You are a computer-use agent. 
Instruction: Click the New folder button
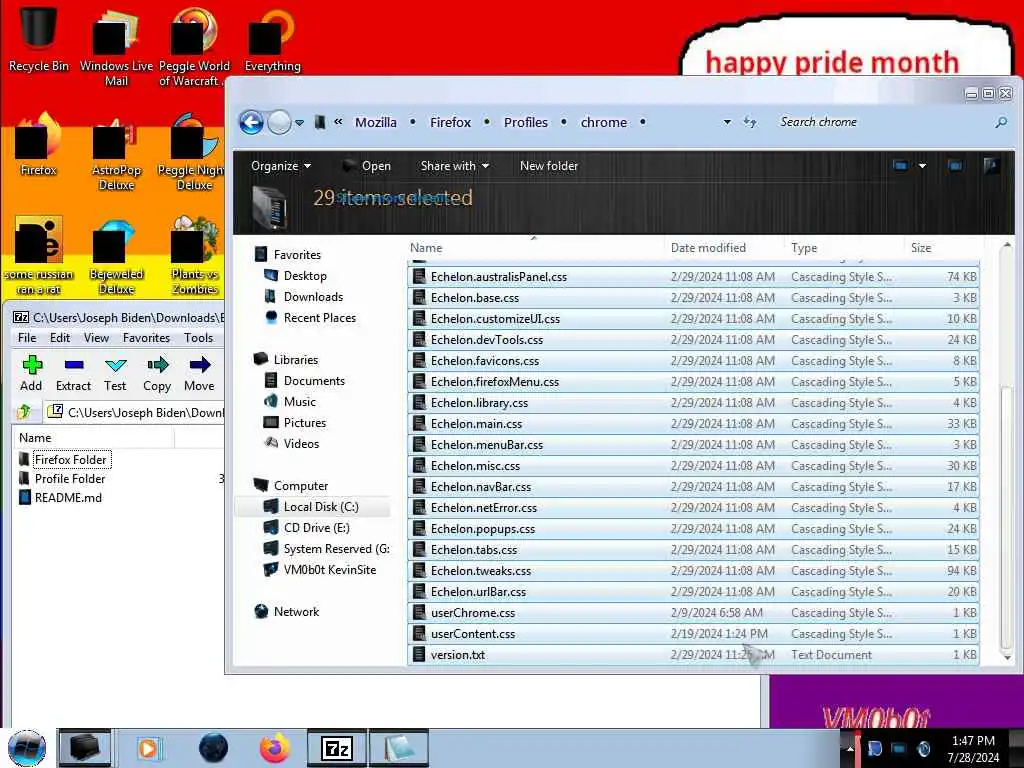549,166
